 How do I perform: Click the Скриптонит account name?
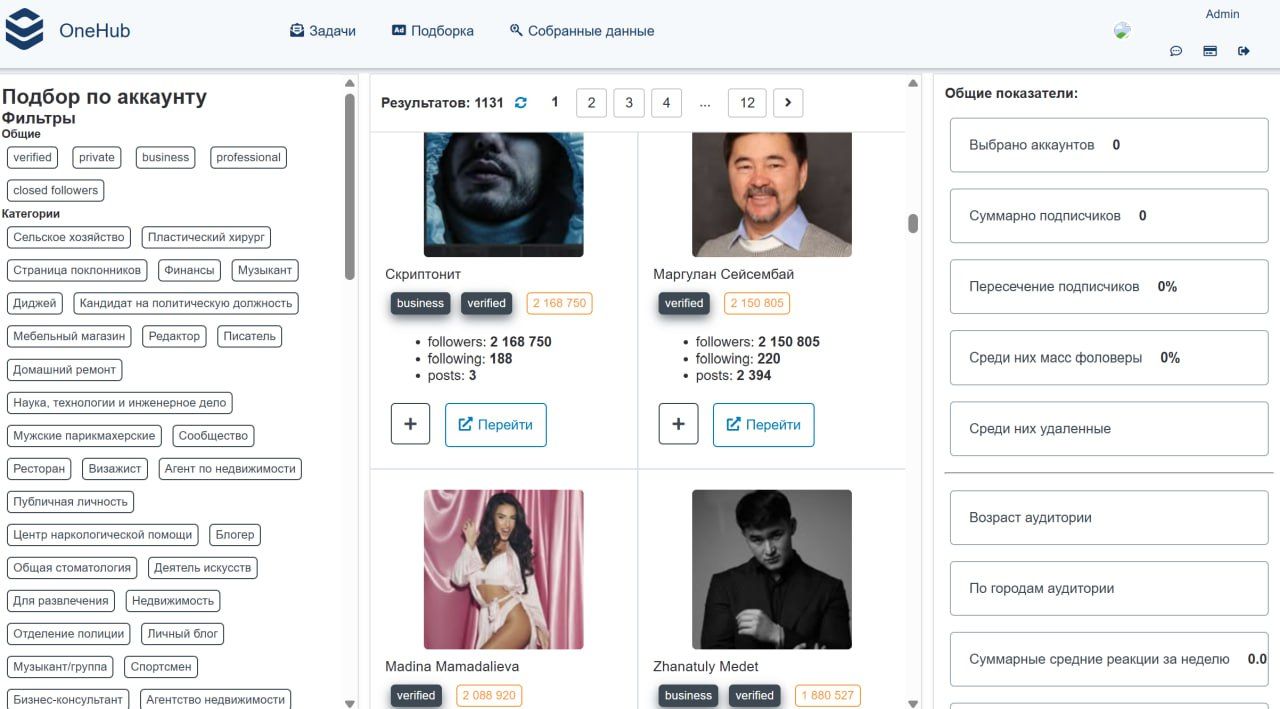click(423, 274)
